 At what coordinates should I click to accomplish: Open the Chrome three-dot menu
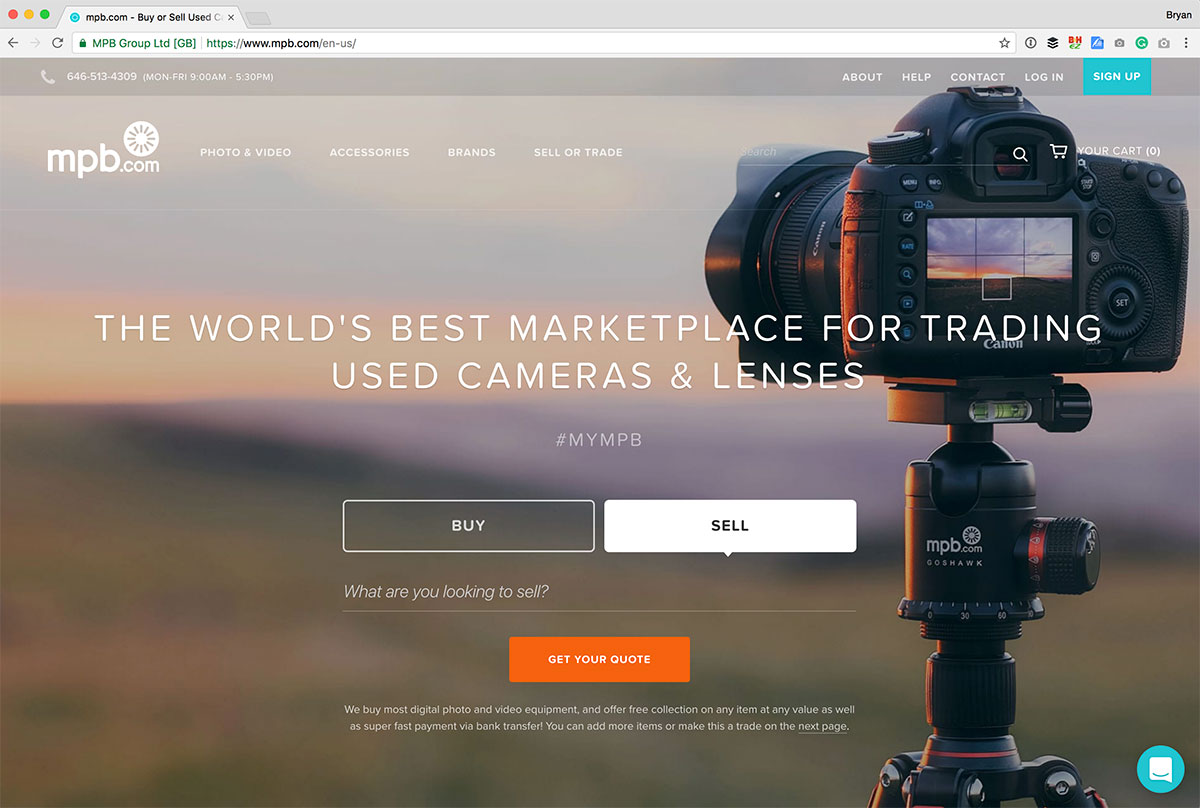point(1186,43)
